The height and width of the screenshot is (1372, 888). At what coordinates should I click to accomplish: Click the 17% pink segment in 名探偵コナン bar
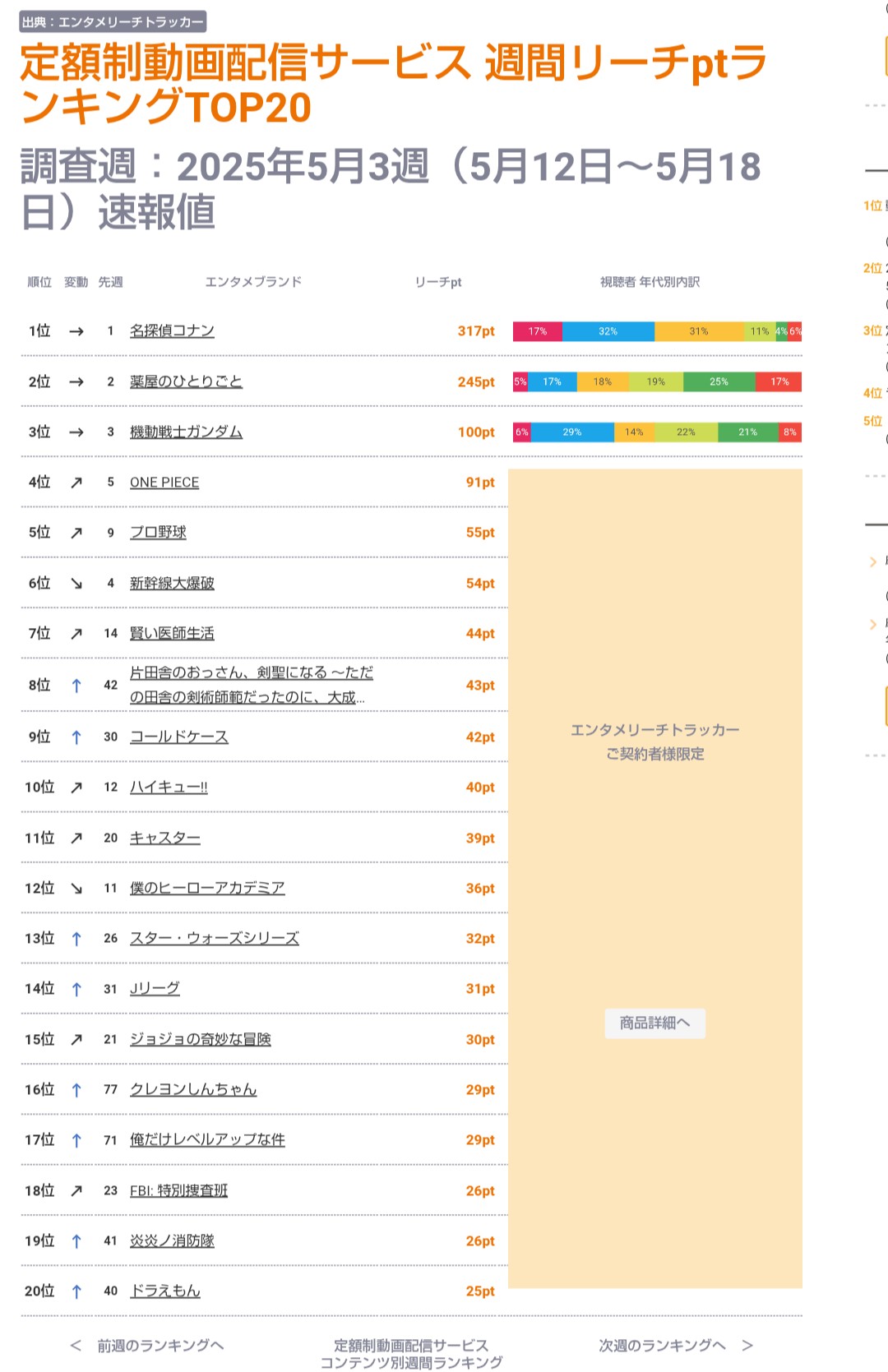click(x=538, y=331)
